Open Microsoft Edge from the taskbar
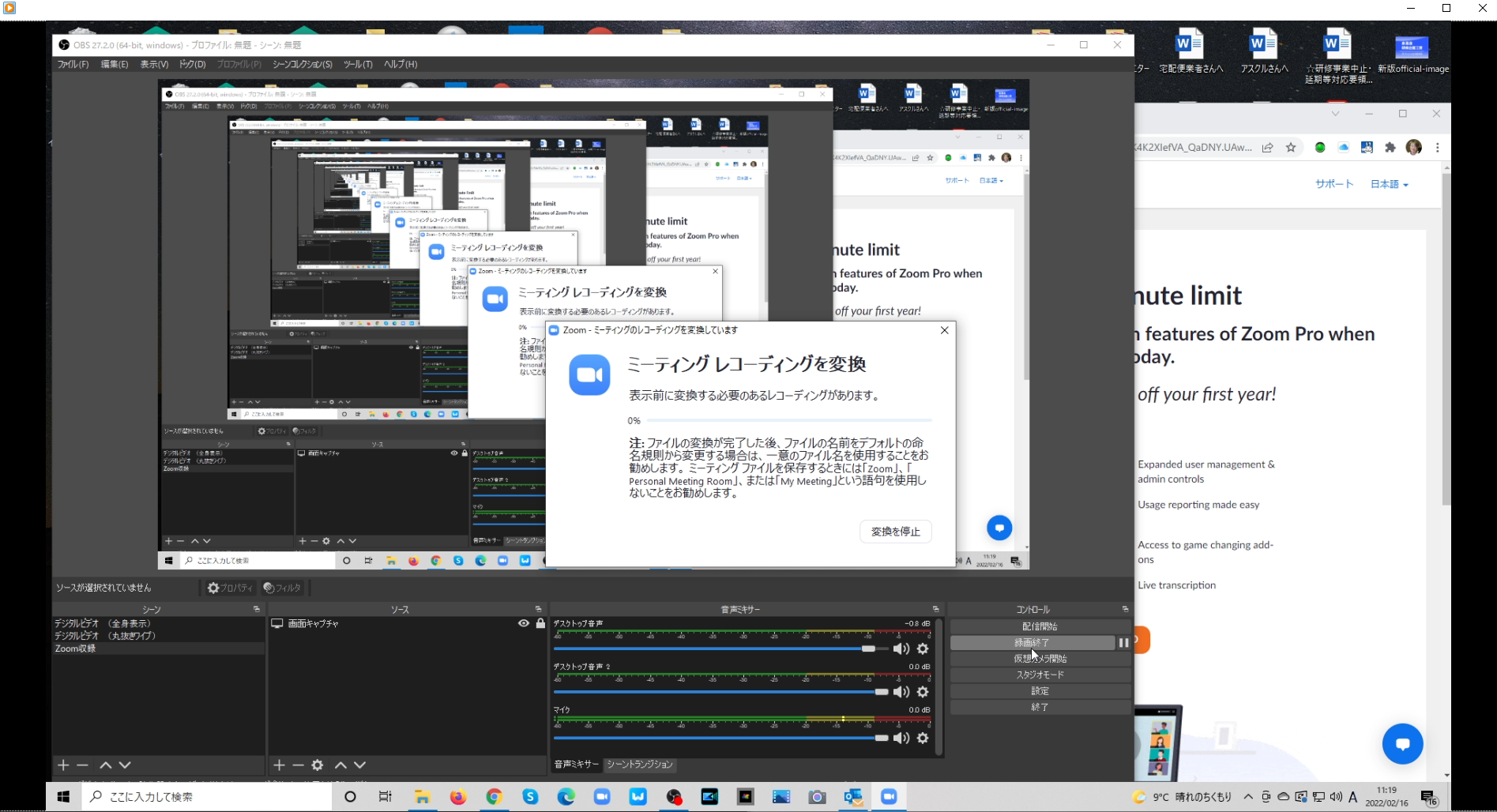 [x=566, y=797]
